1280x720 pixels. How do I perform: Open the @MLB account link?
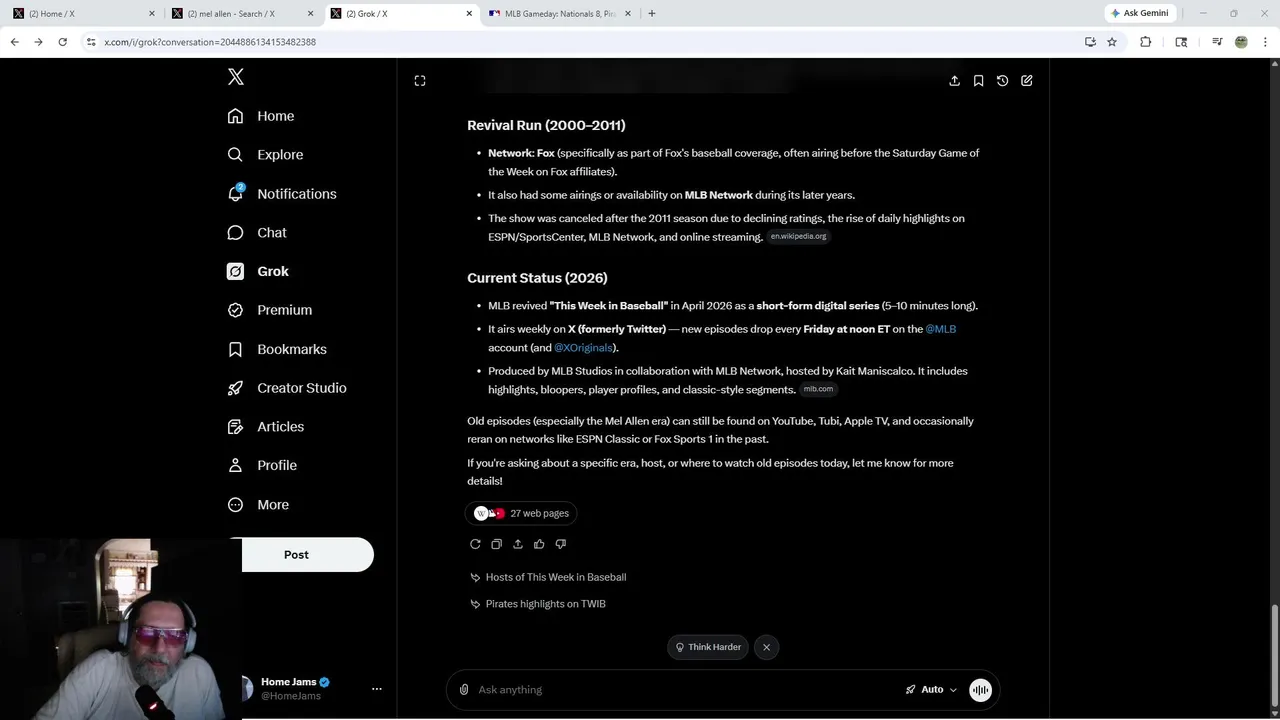[x=940, y=329]
